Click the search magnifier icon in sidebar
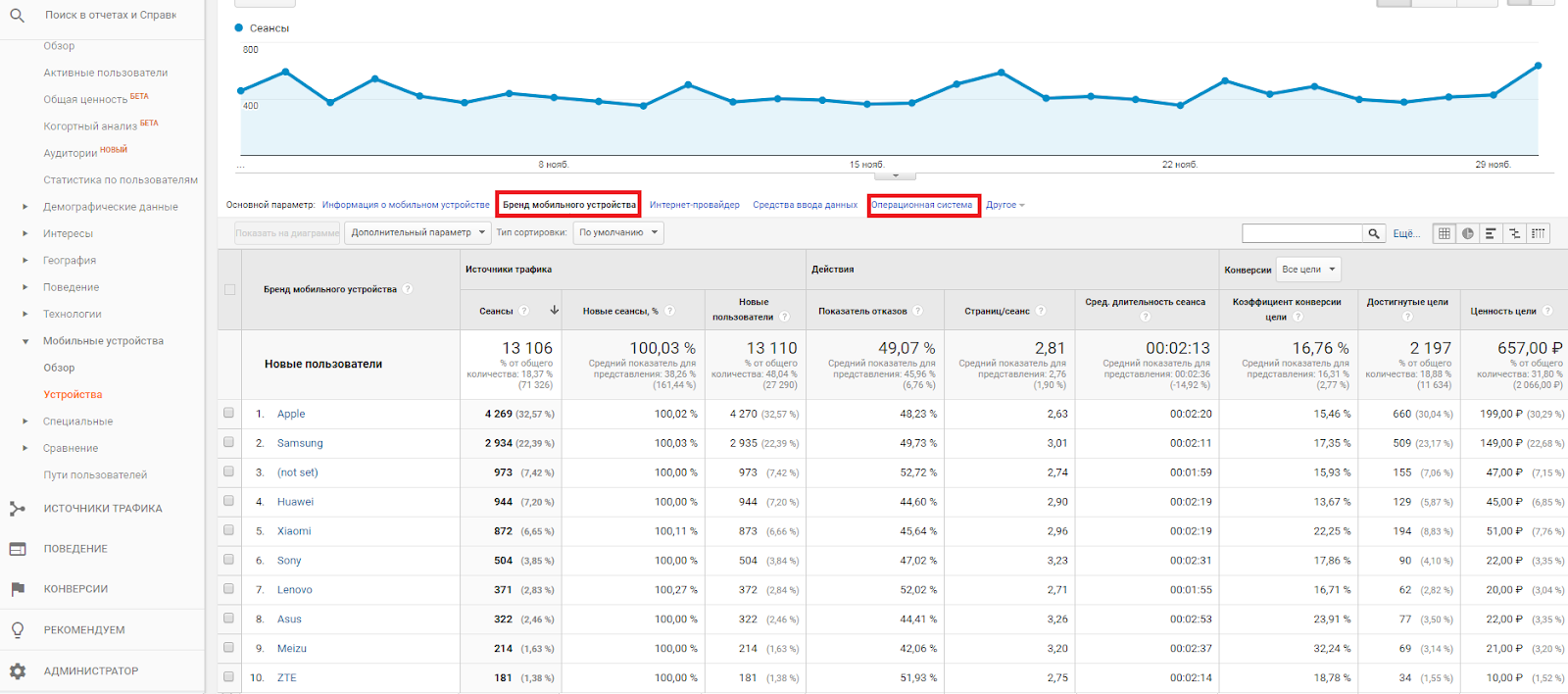This screenshot has width=1568, height=694. coord(17,16)
